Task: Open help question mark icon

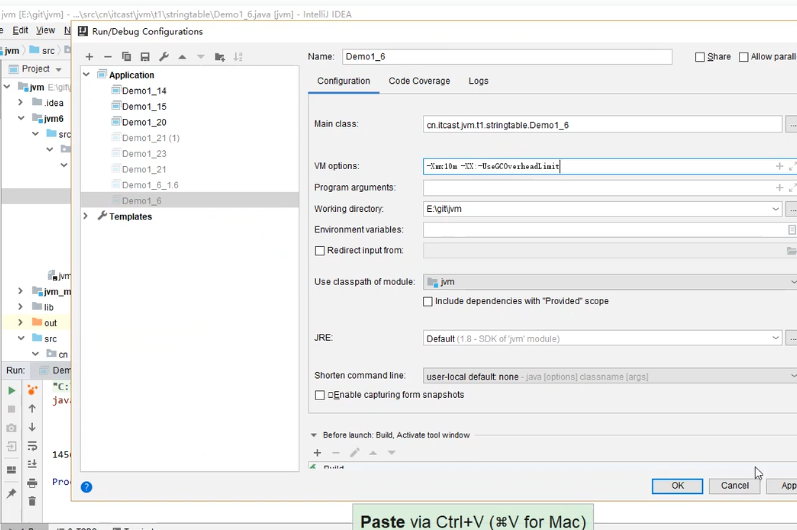Action: tap(86, 487)
